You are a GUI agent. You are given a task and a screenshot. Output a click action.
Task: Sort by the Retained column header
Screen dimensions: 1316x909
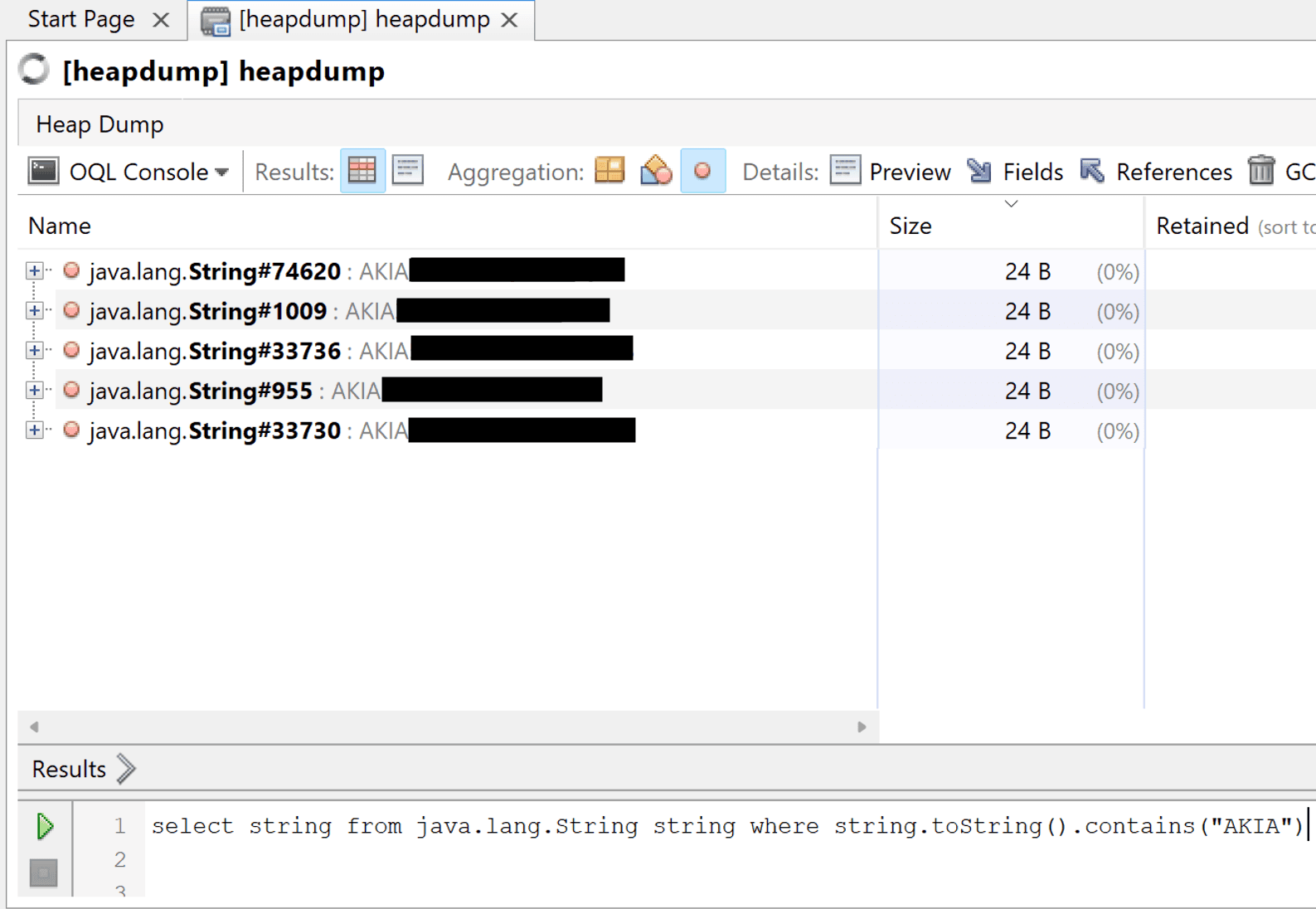point(1231,226)
